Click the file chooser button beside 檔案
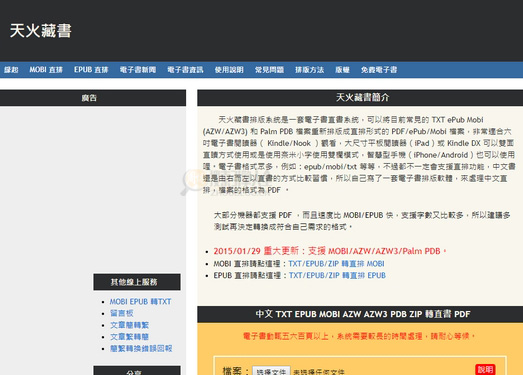The image size is (523, 375). 271,371
